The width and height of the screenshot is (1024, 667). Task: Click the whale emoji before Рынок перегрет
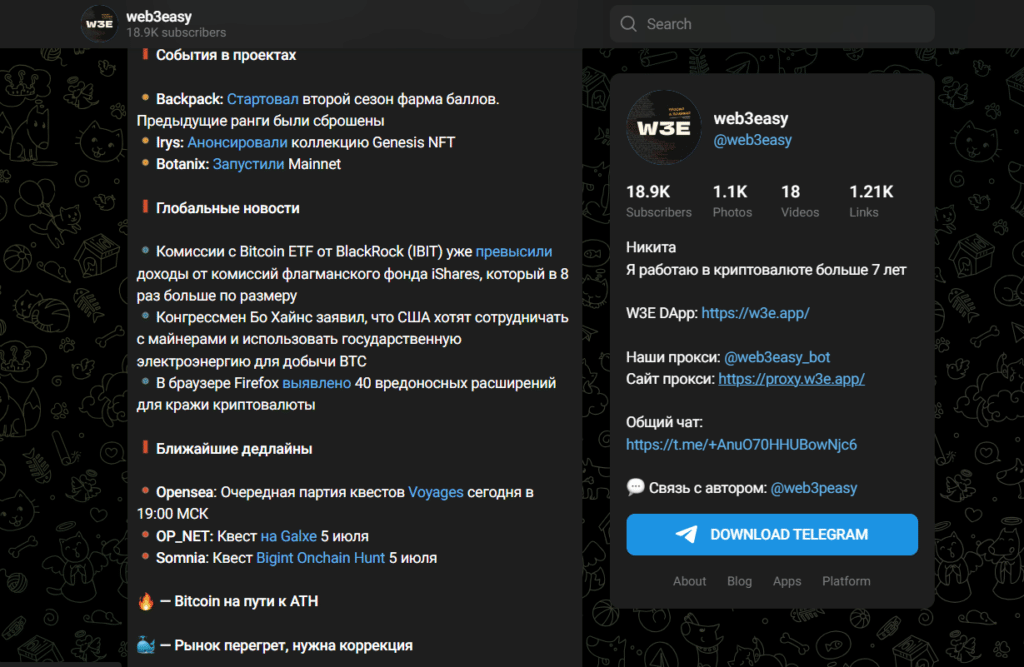[146, 645]
